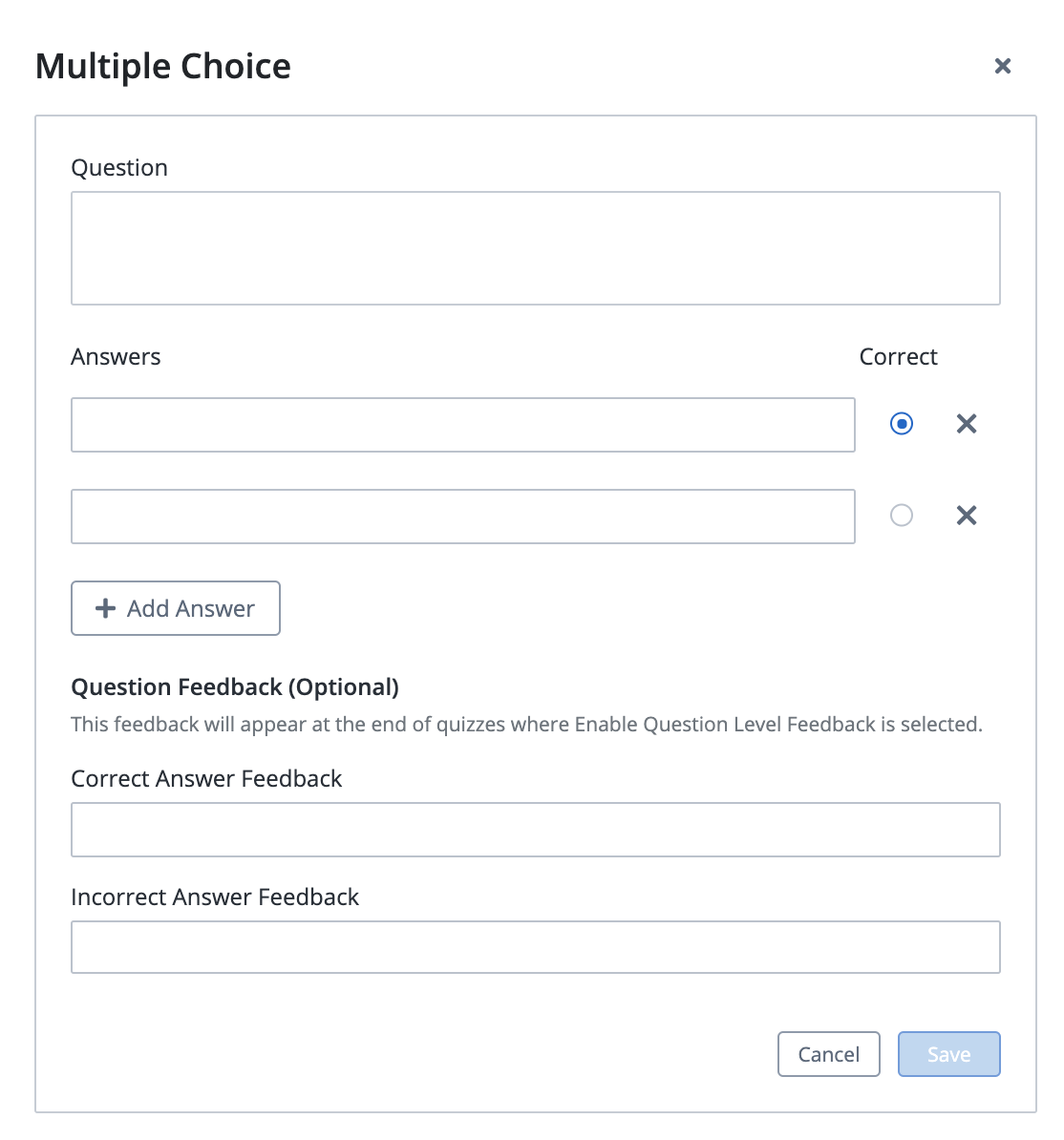Click the Multiple Choice dialog title
Image resolution: width=1064 pixels, height=1140 pixels.
pos(163,67)
